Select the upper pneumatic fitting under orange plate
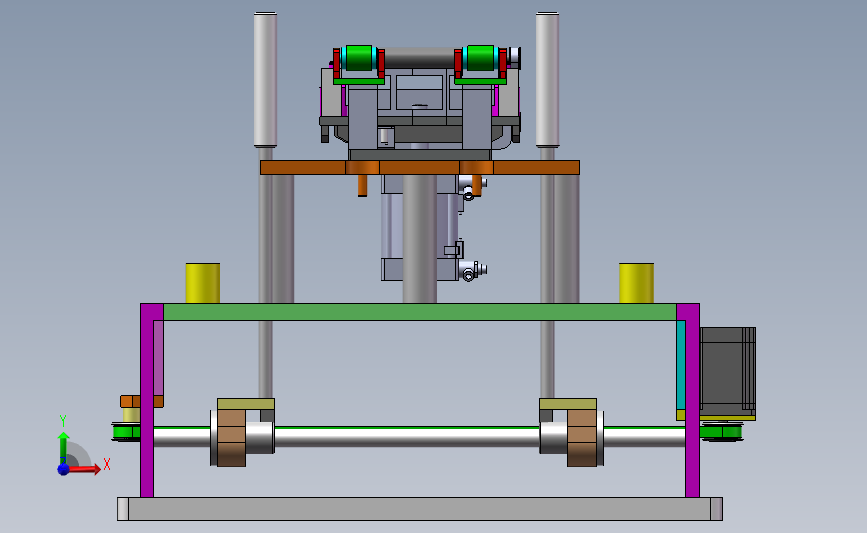 click(472, 187)
